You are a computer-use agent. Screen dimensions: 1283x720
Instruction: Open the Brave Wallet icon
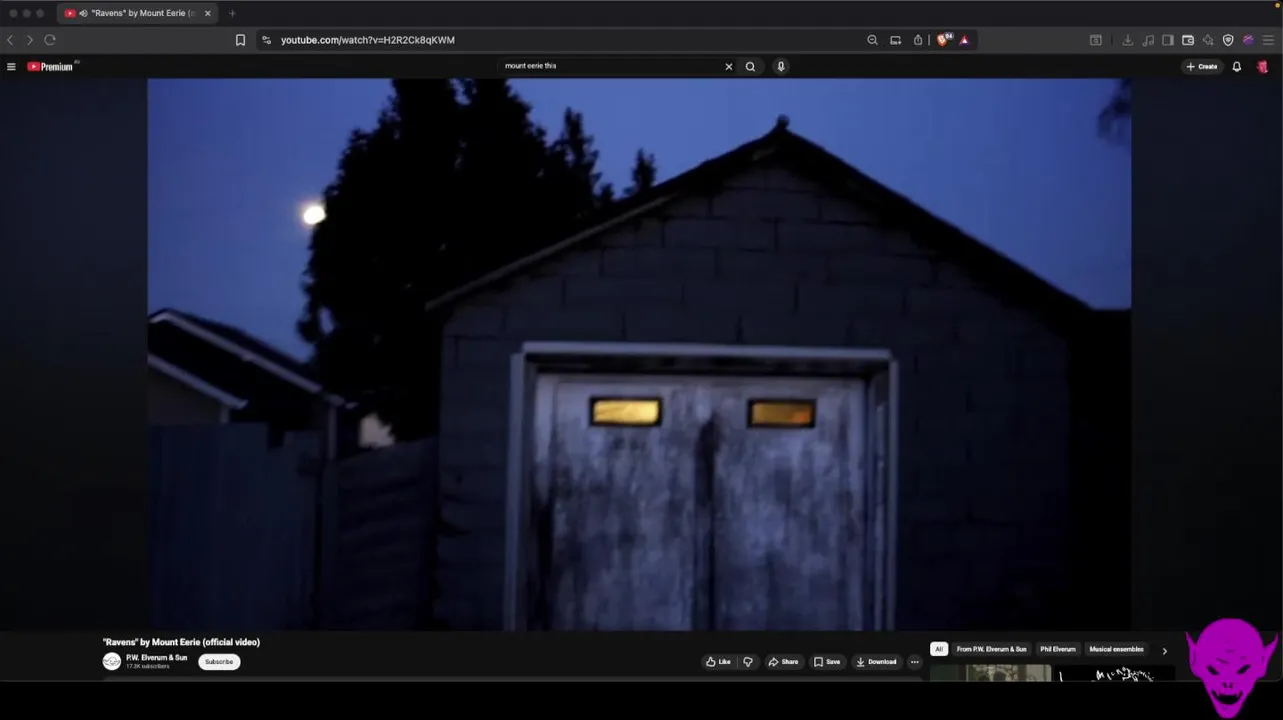(1188, 40)
